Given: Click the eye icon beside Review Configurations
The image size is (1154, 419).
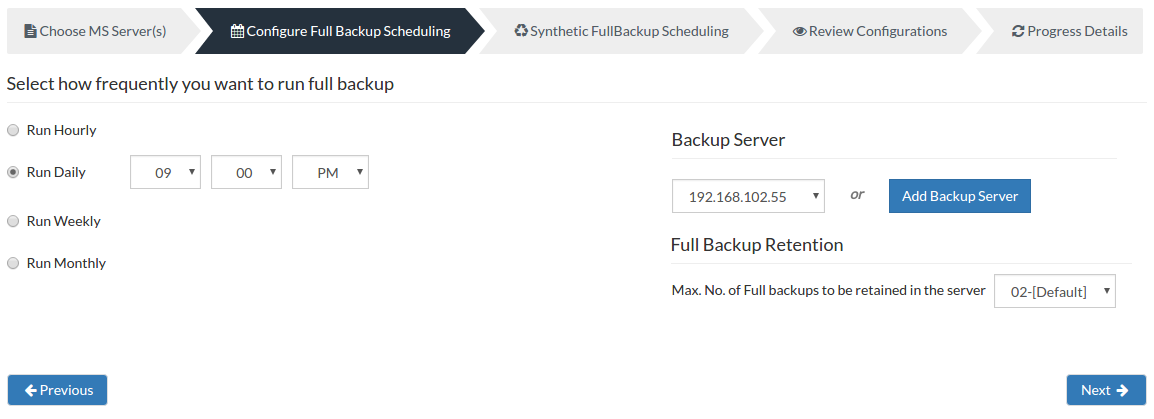Looking at the screenshot, I should click(799, 32).
